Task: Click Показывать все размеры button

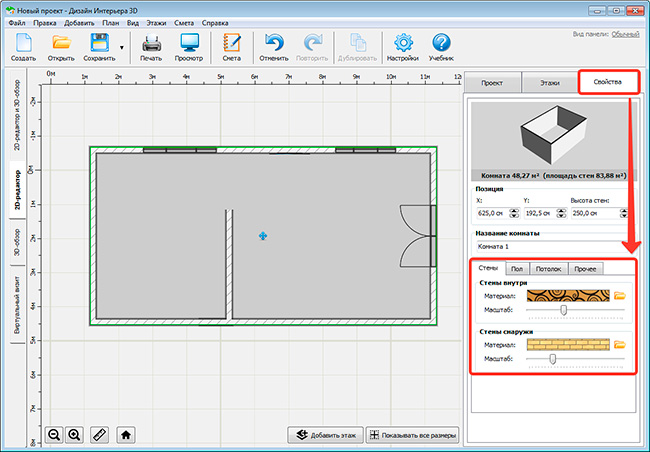Action: click(x=412, y=435)
